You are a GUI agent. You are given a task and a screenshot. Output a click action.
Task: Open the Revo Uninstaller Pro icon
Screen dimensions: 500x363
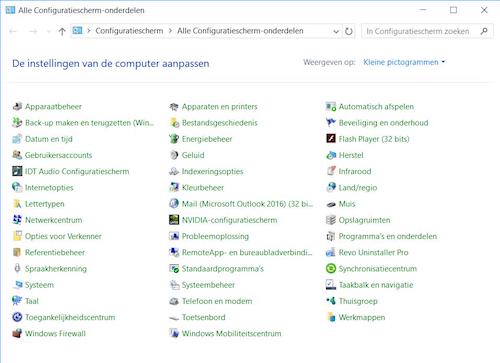[331, 252]
